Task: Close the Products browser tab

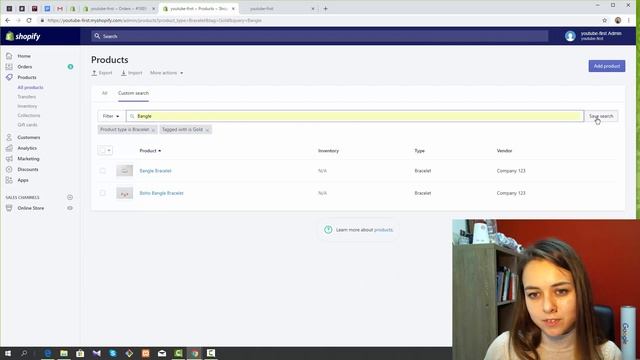Action: click(x=233, y=9)
